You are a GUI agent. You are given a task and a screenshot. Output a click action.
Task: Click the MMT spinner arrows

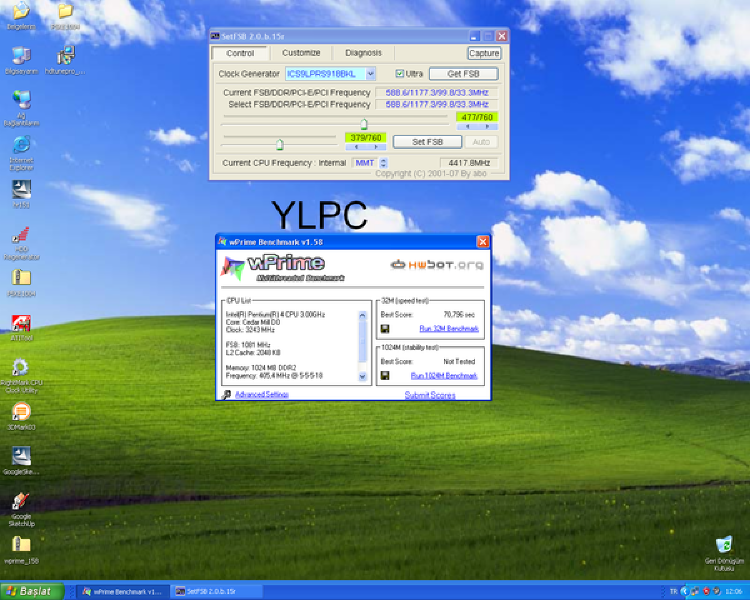click(x=383, y=163)
